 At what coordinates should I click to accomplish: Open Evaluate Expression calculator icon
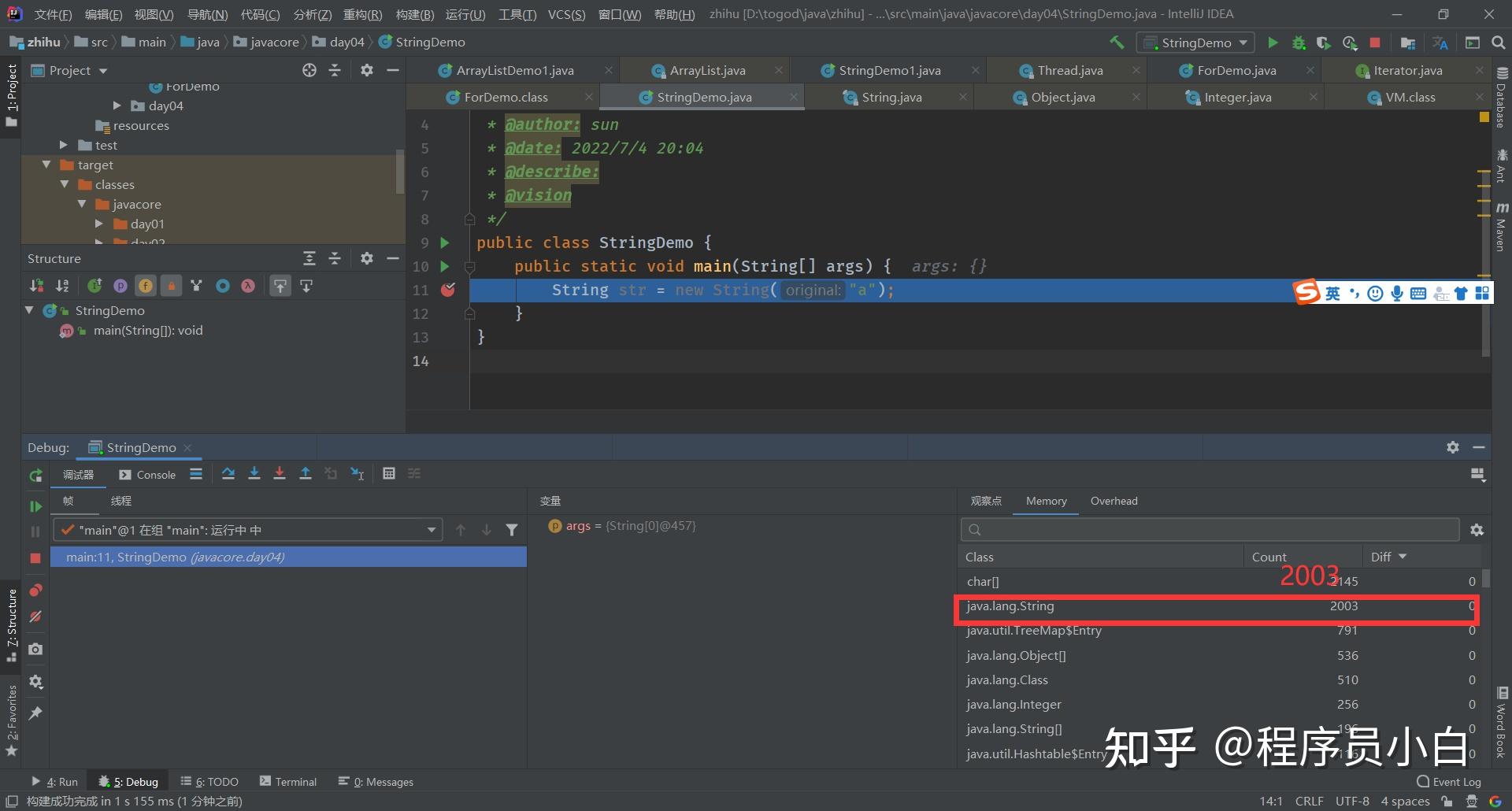389,473
